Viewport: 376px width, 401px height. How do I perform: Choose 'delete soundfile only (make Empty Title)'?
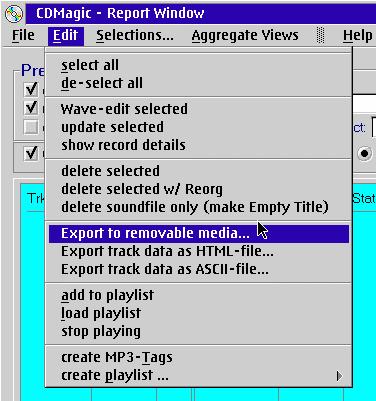(x=198, y=207)
